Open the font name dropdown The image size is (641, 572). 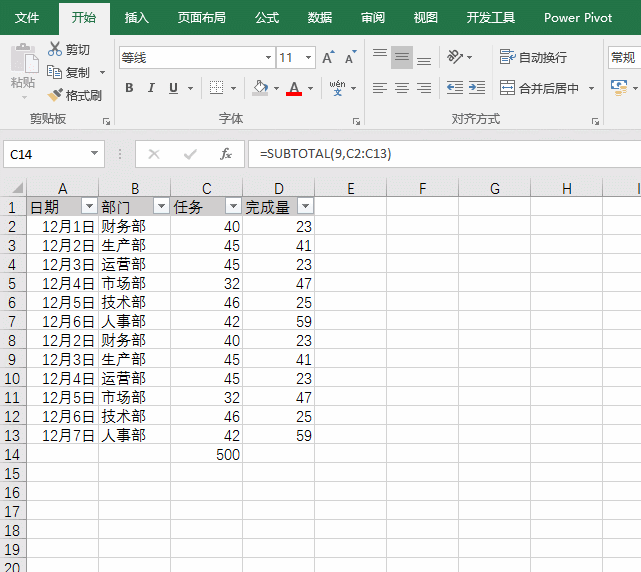pyautogui.click(x=266, y=58)
